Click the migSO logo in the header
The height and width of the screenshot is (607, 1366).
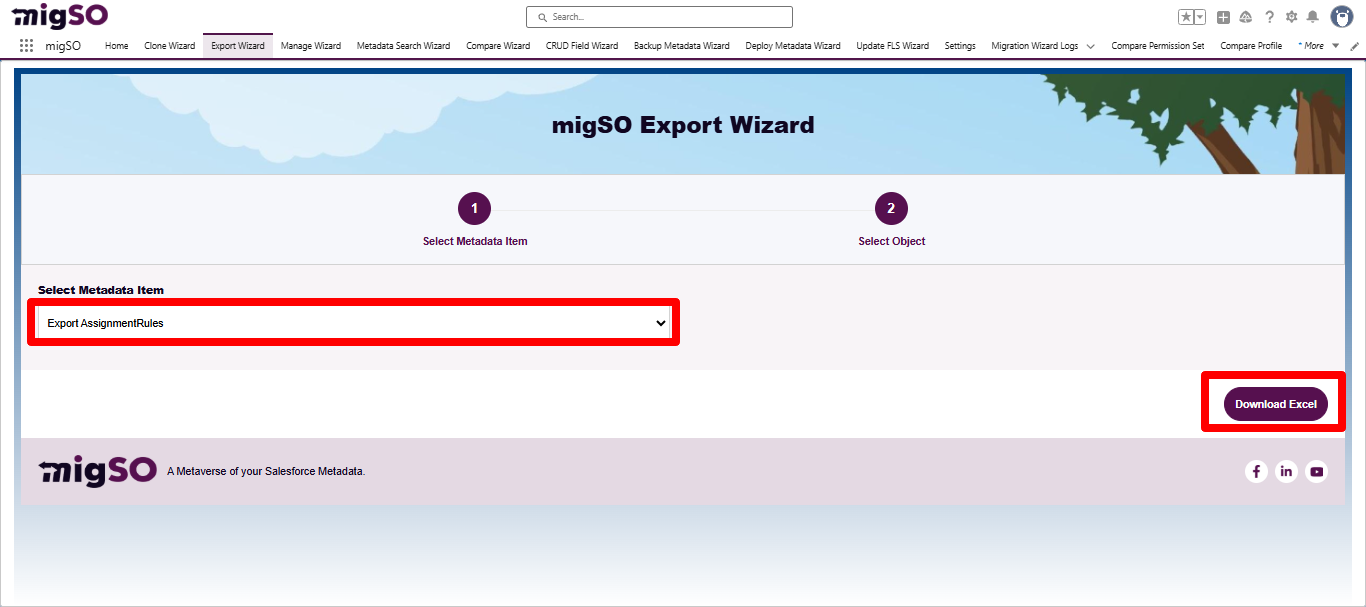[60, 16]
